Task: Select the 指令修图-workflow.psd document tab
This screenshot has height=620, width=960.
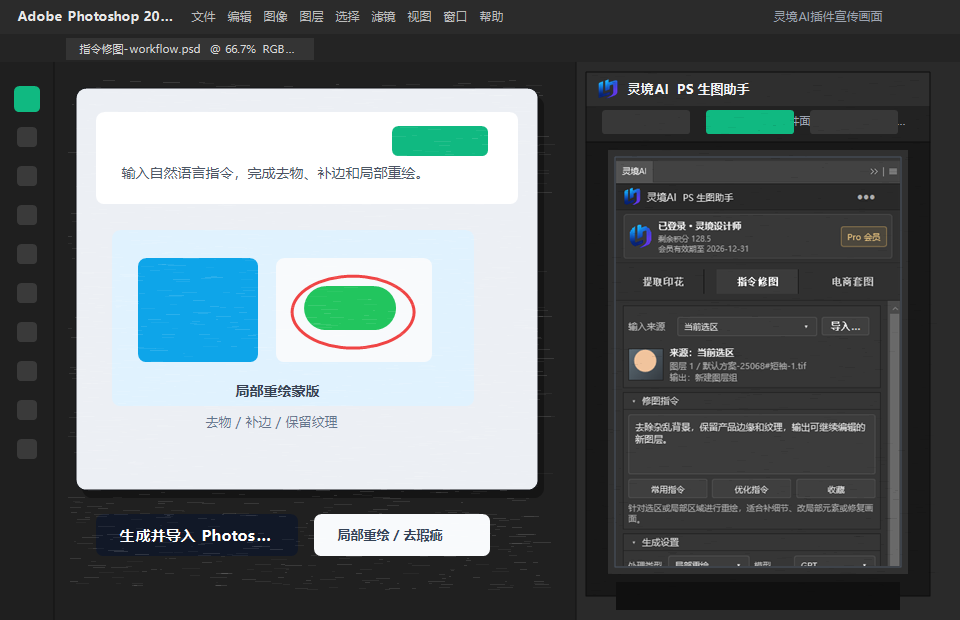Action: [x=190, y=49]
